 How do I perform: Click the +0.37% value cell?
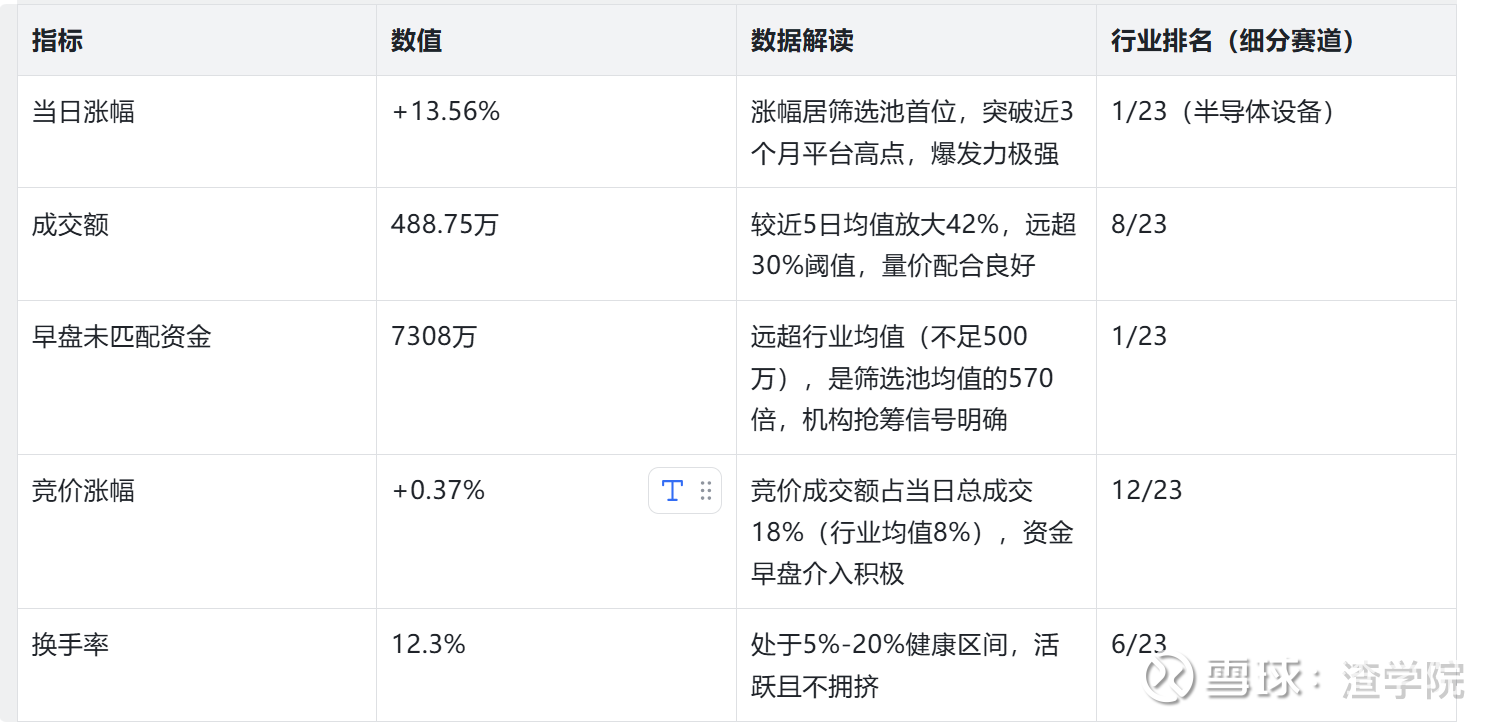click(438, 490)
